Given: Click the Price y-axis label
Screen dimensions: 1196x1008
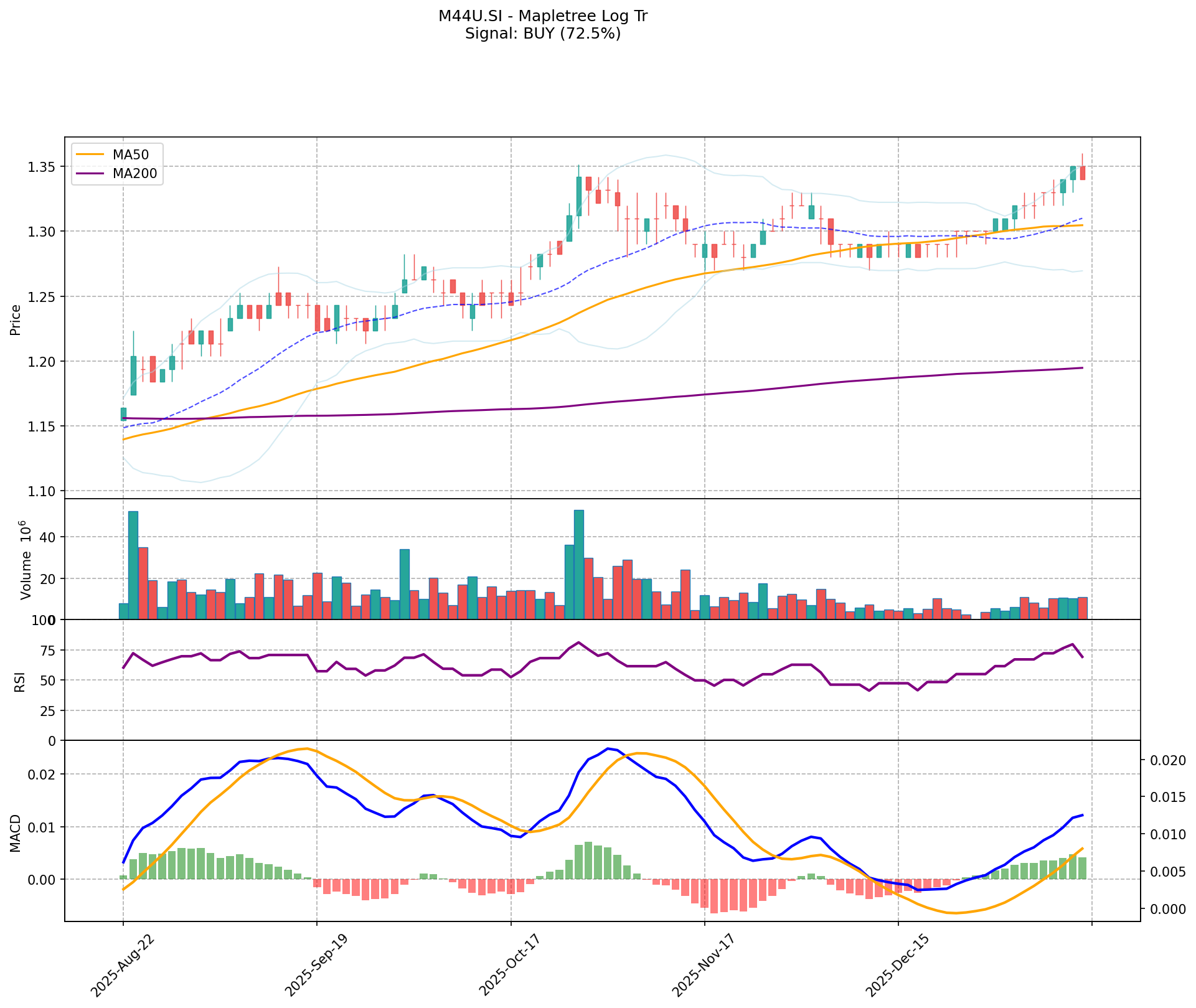Looking at the screenshot, I should (16, 320).
